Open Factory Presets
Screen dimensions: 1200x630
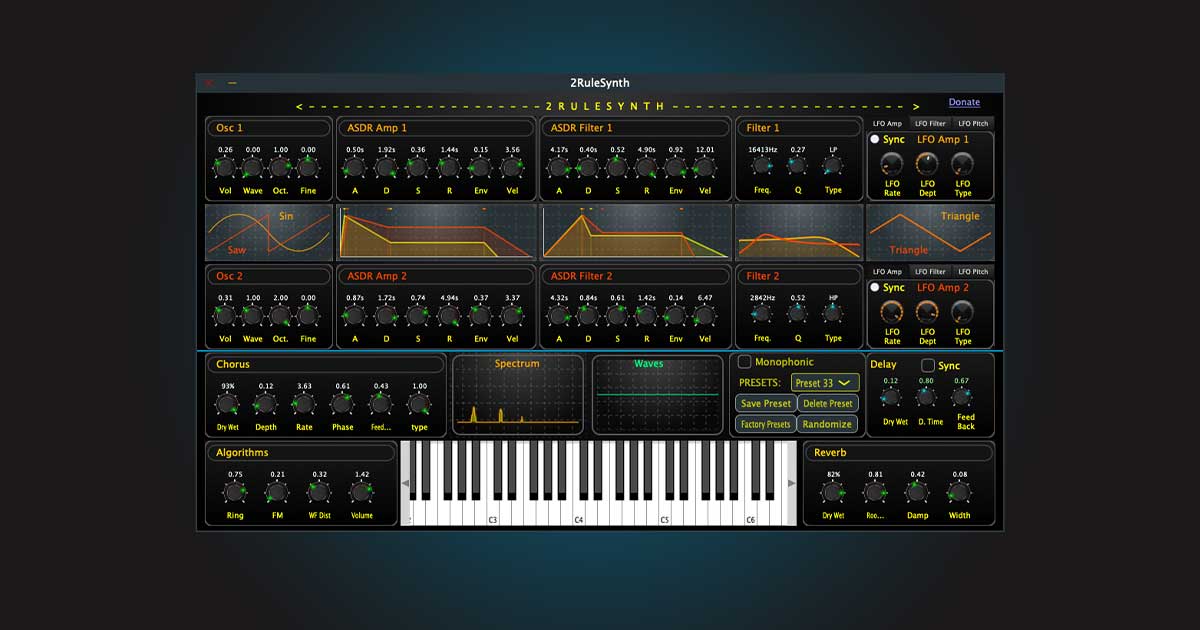[x=766, y=424]
